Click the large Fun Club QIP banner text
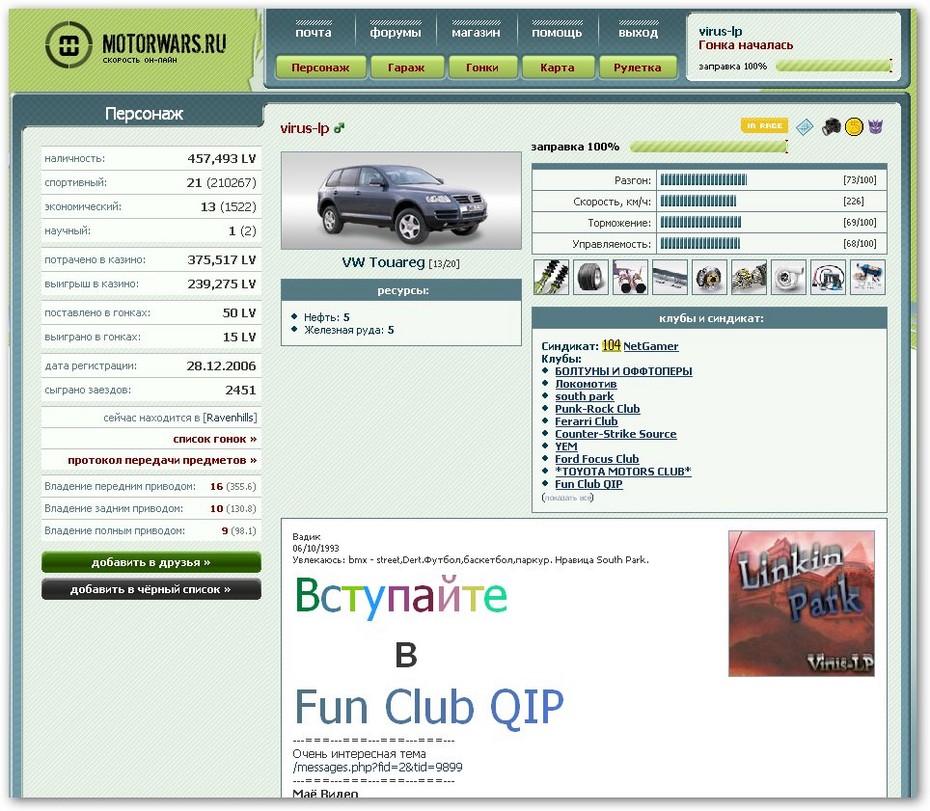The width and height of the screenshot is (930, 811). 429,707
